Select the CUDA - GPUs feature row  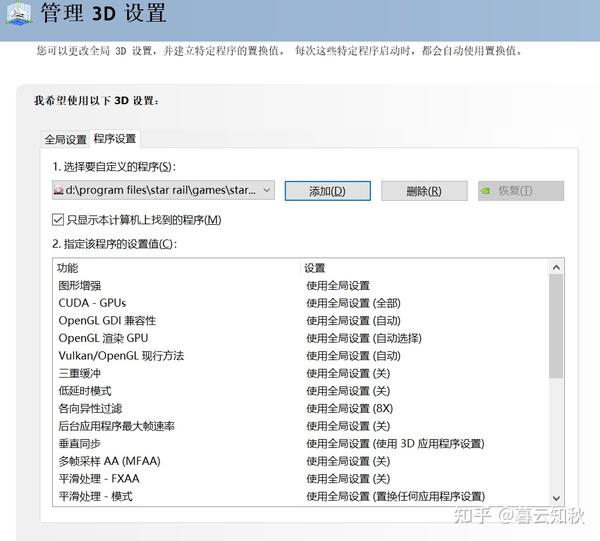click(301, 303)
